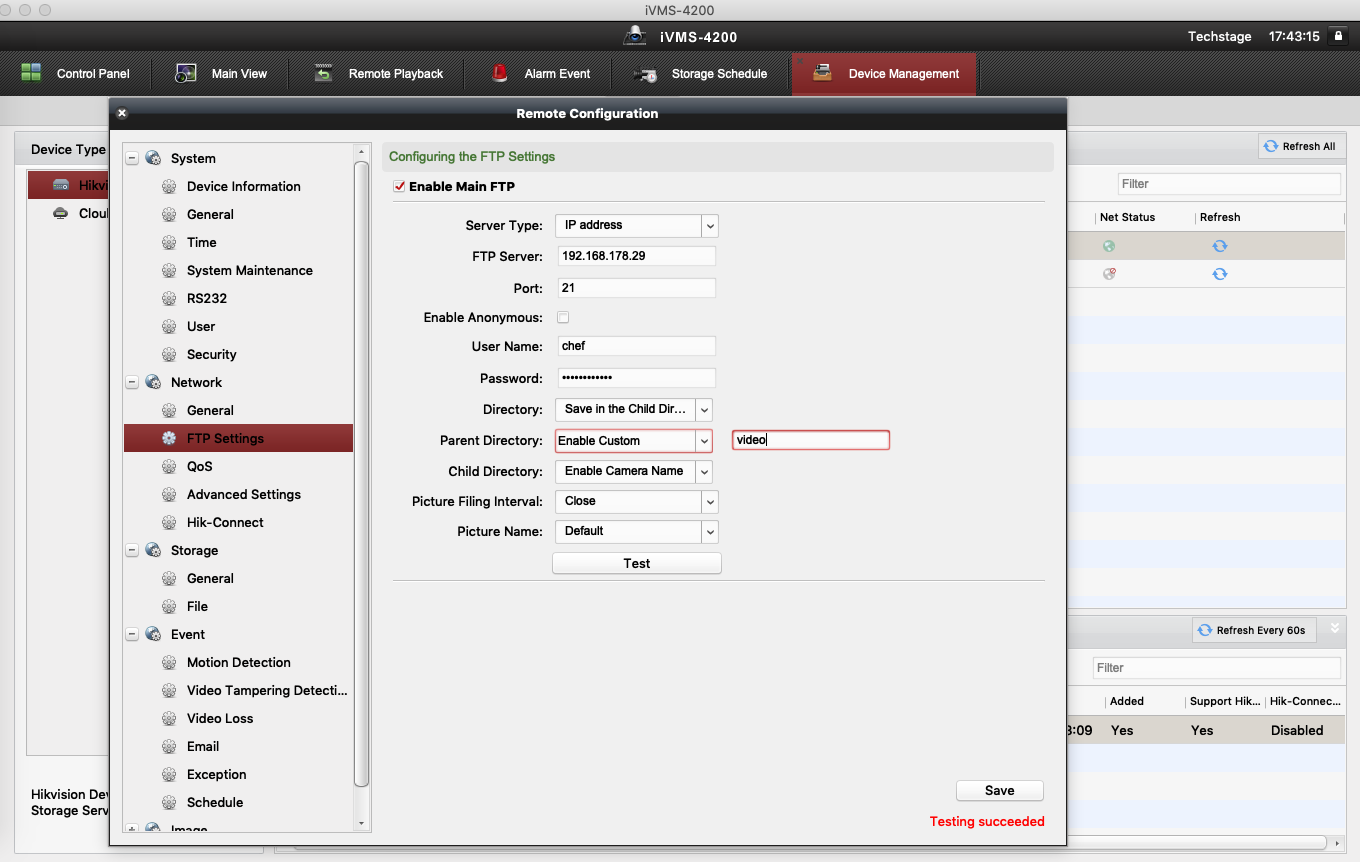Click the gear icon next to Motion Detection
The image size is (1360, 862).
click(x=169, y=662)
